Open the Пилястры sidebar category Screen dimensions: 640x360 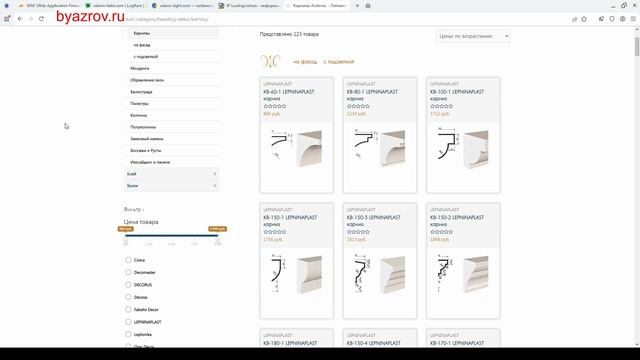[139, 104]
